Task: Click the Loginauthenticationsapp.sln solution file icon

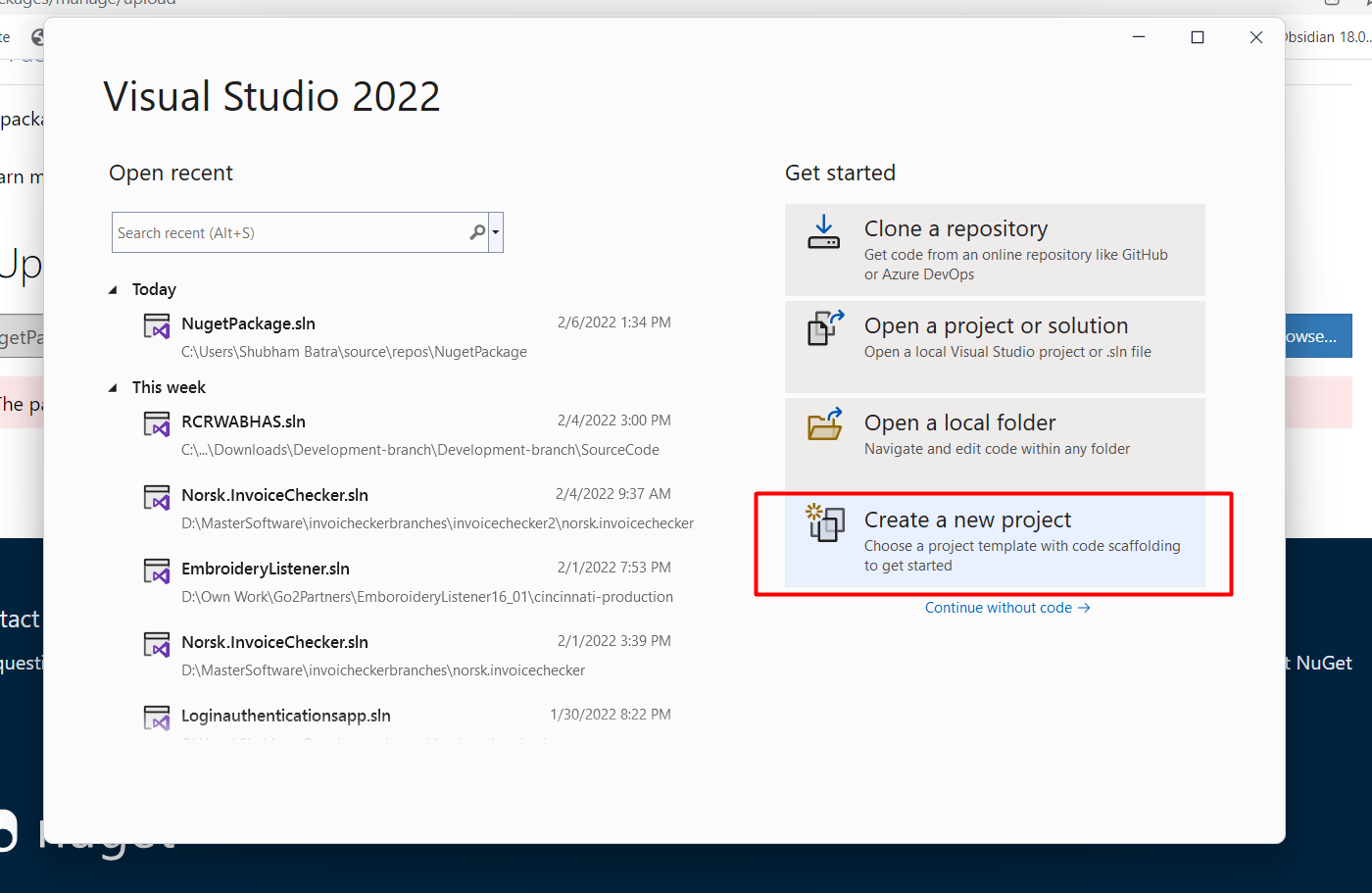Action: (157, 719)
